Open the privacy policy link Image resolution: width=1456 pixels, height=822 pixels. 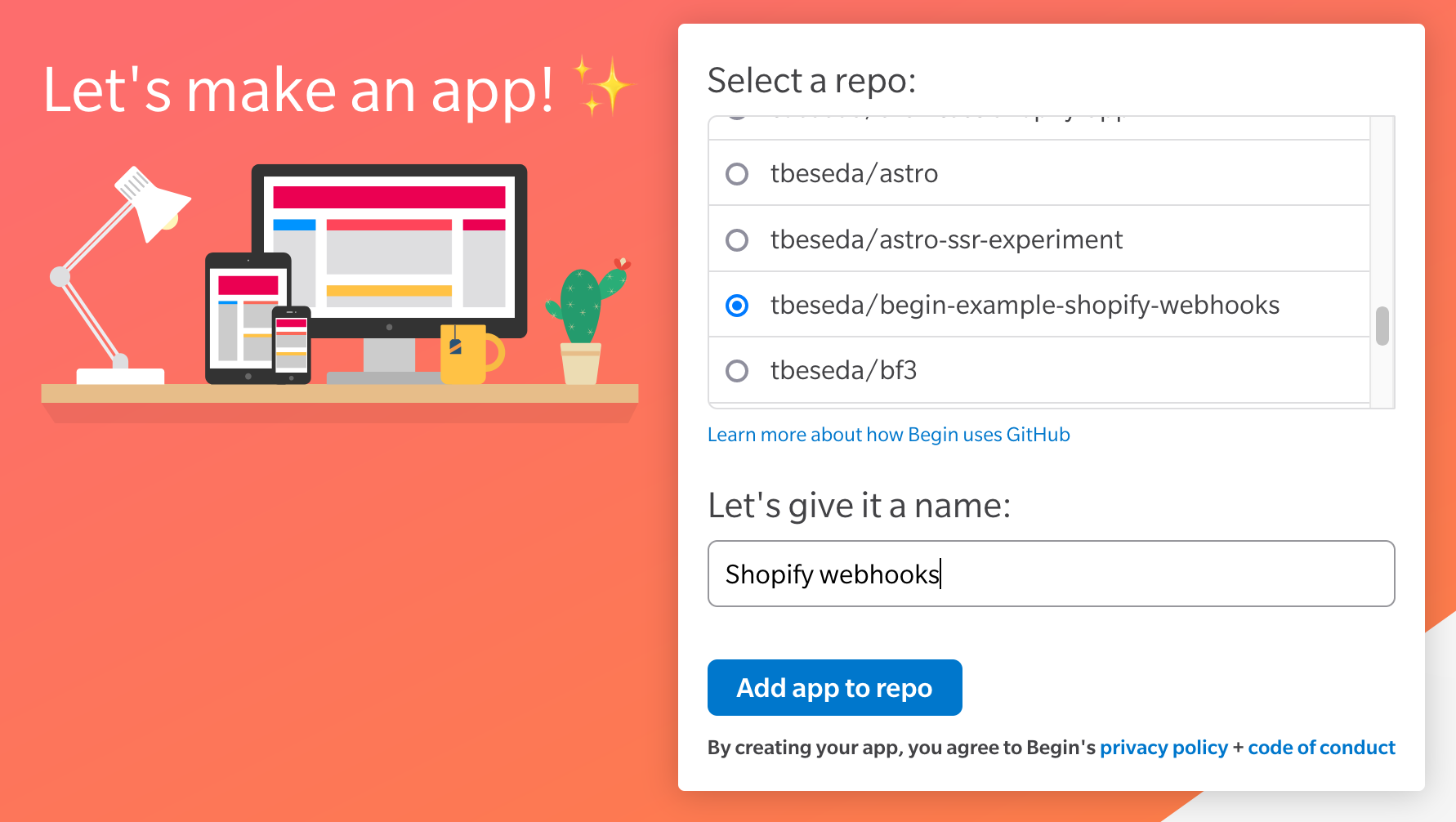pyautogui.click(x=1163, y=748)
